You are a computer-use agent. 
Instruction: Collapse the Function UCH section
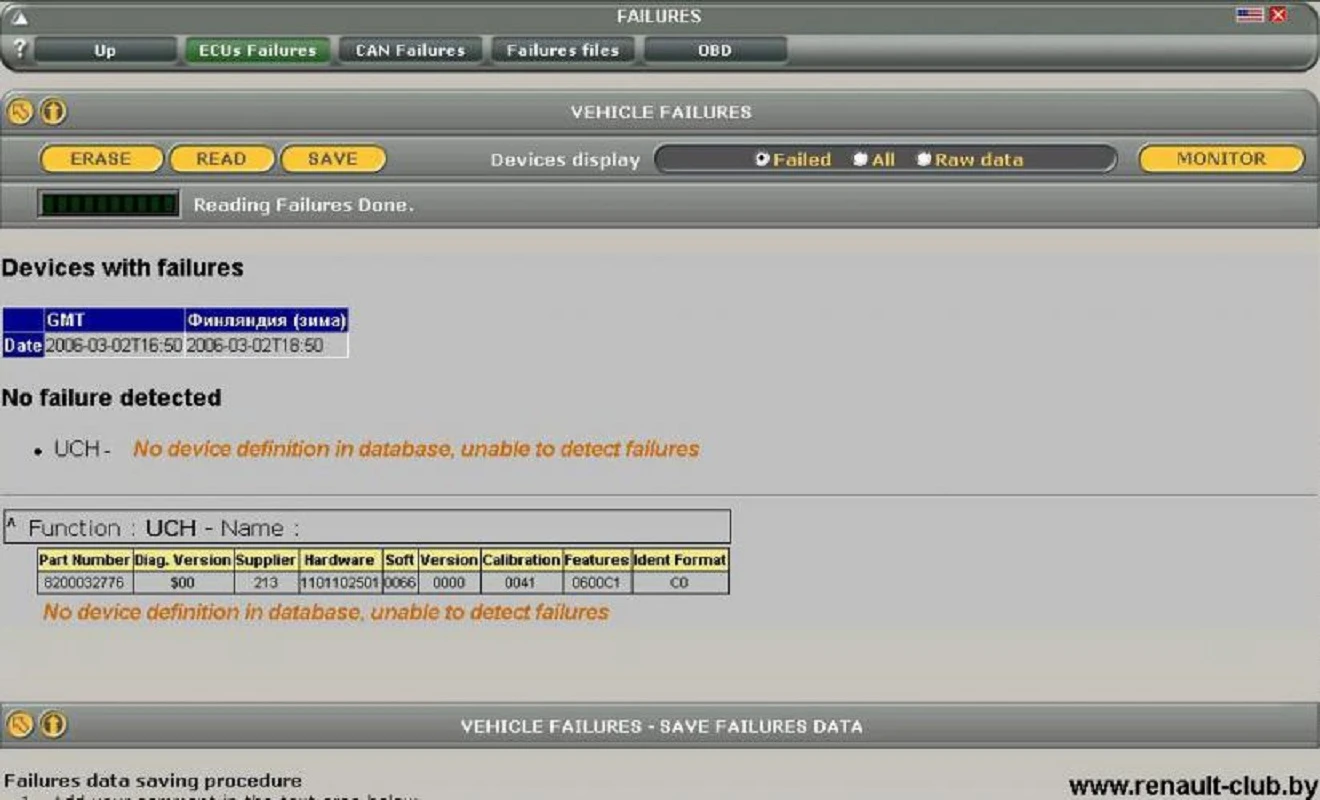click(x=11, y=521)
